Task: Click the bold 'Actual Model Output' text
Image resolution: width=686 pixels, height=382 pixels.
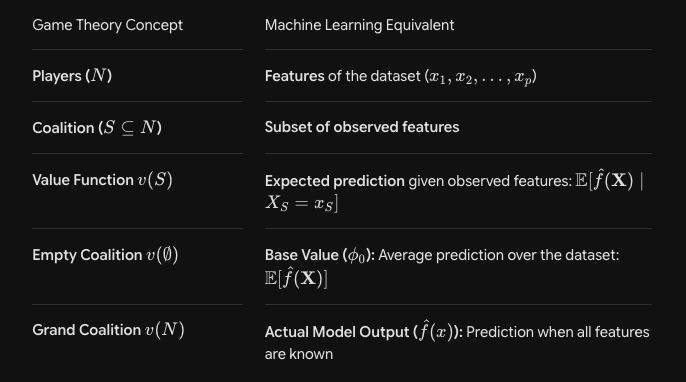Action: pyautogui.click(x=337, y=332)
